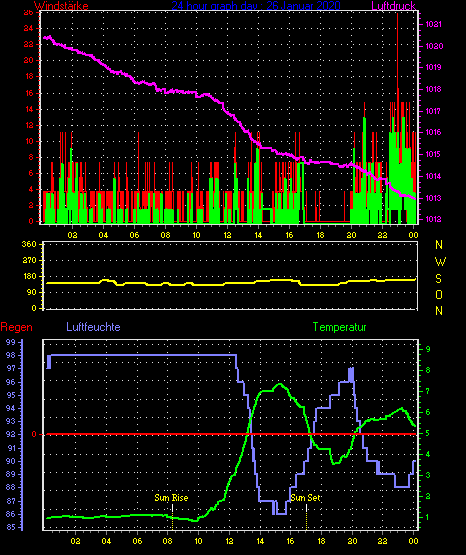
Task: Click the 1012 pressure axis value
Action: [x=433, y=219]
